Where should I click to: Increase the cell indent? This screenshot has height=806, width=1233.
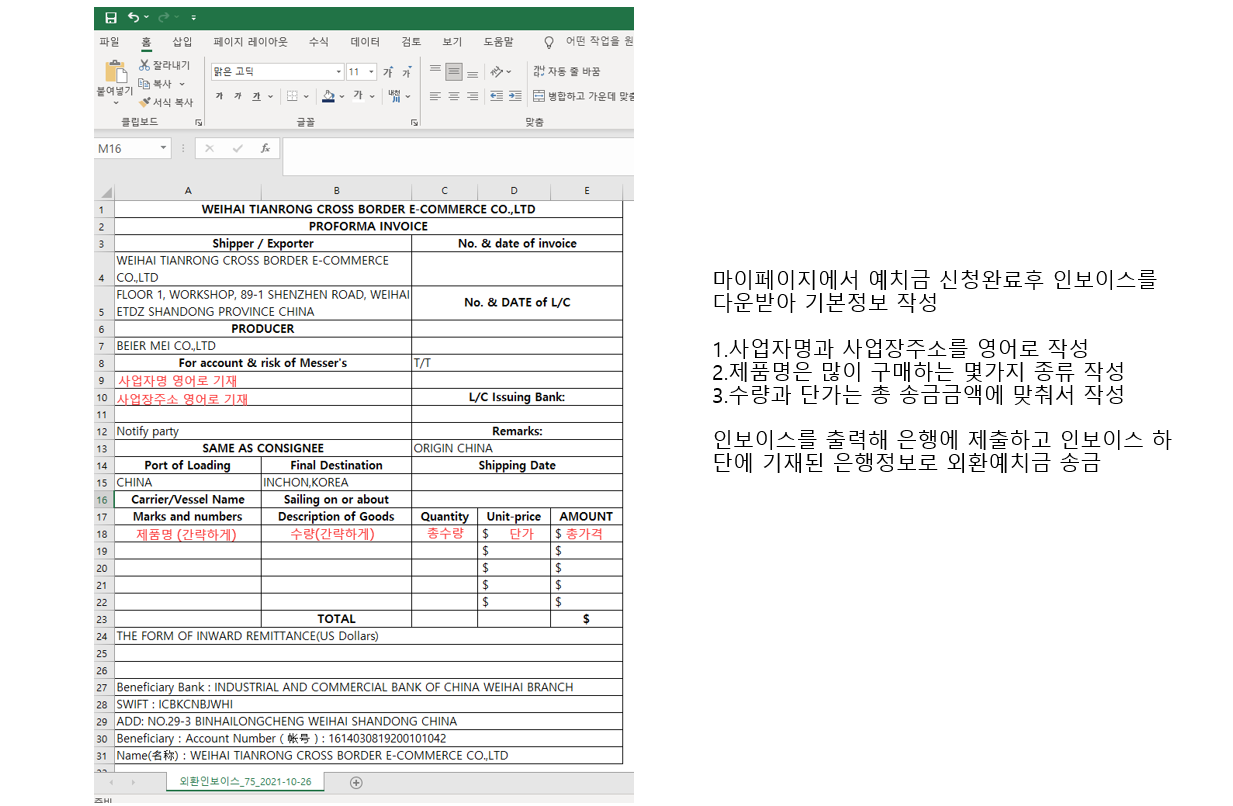[x=515, y=96]
